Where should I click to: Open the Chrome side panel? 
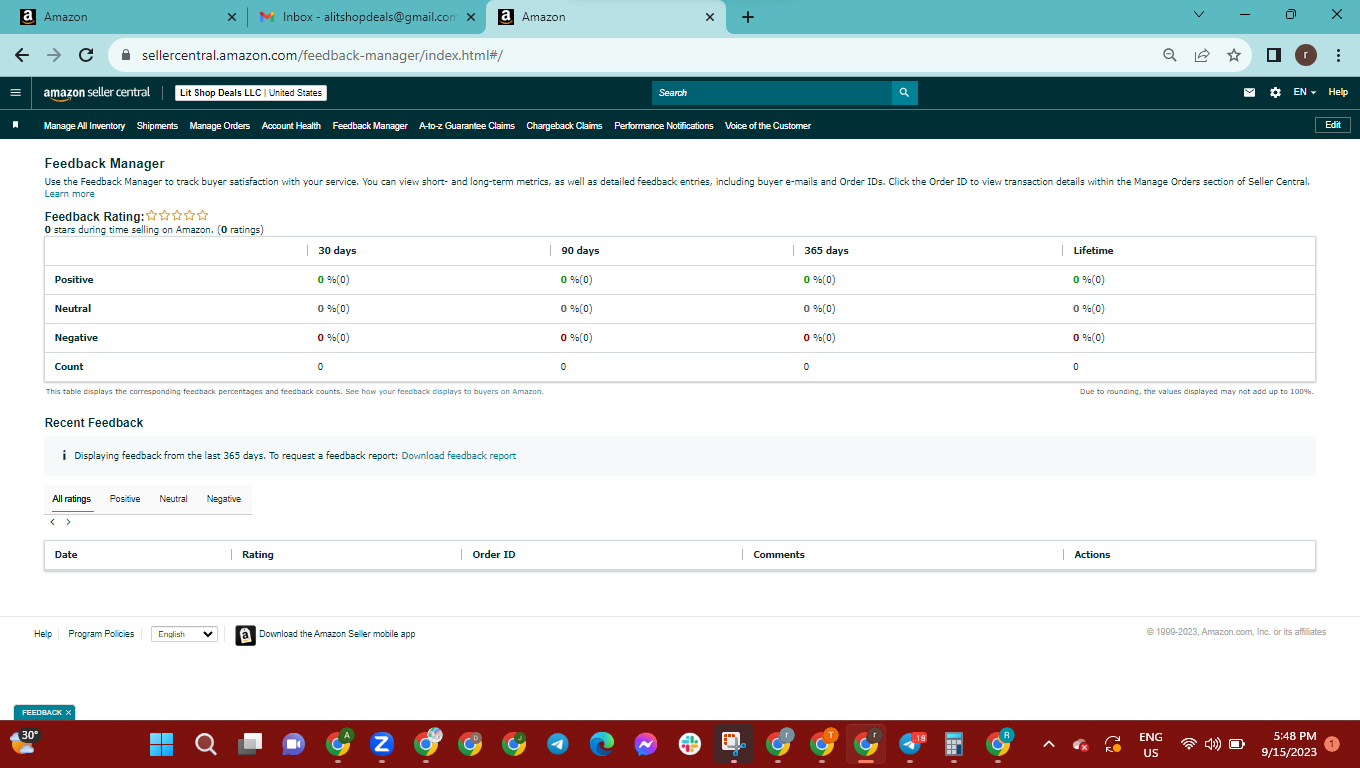(1273, 55)
